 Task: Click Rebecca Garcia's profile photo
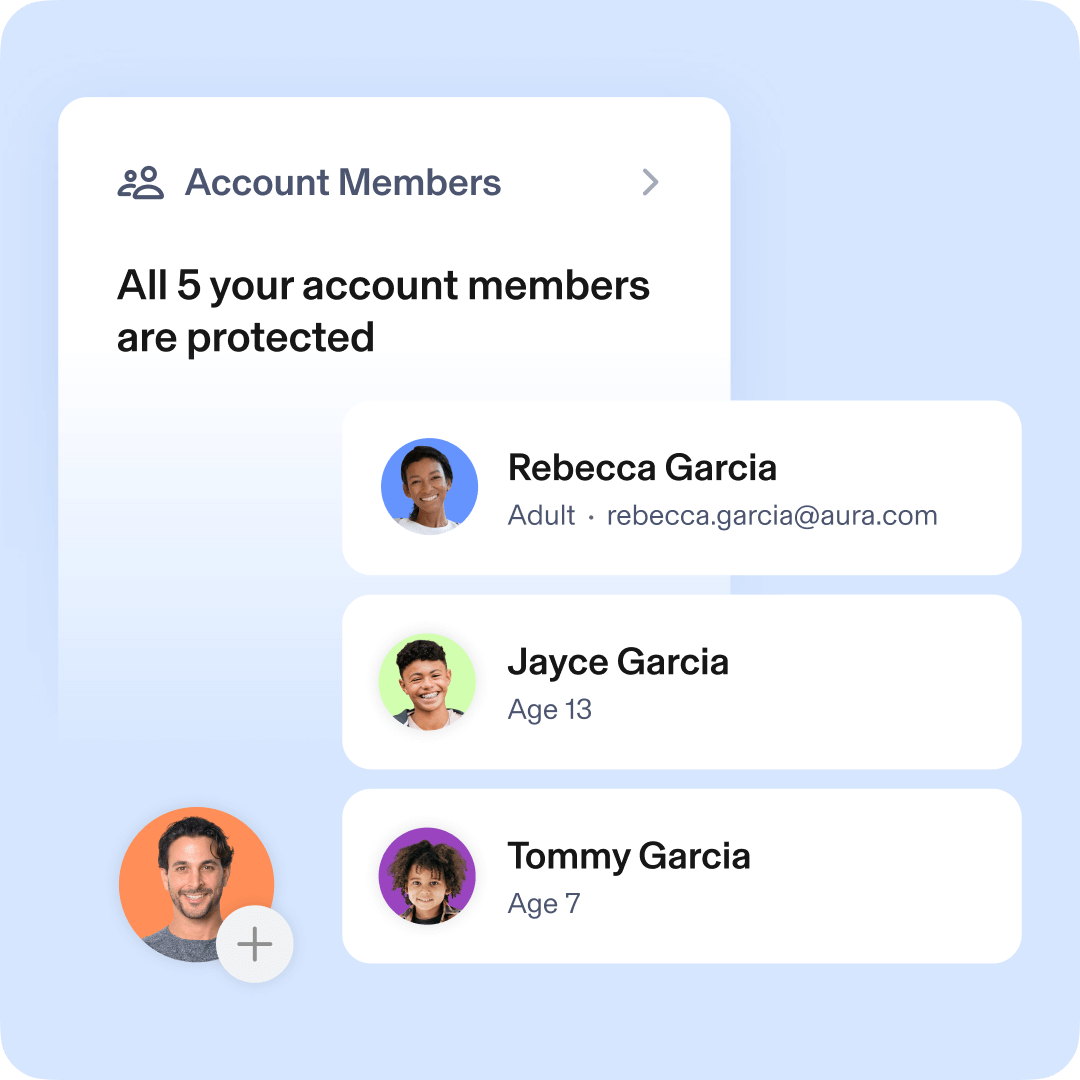tap(429, 486)
